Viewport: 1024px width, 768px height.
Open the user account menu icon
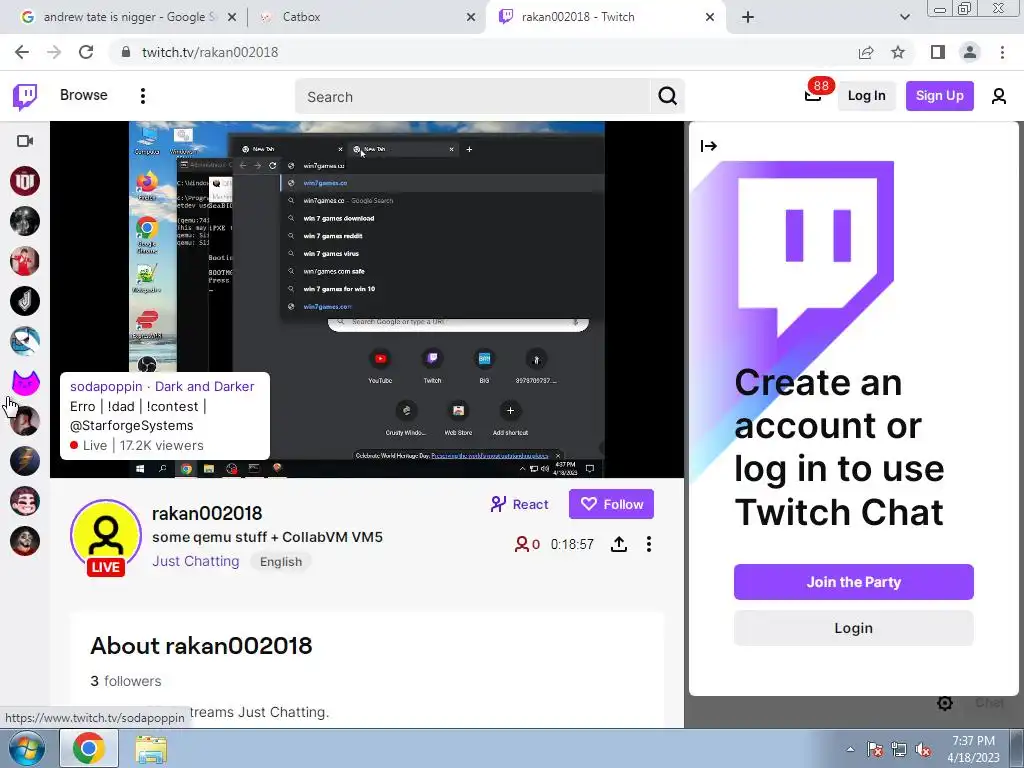tap(999, 97)
